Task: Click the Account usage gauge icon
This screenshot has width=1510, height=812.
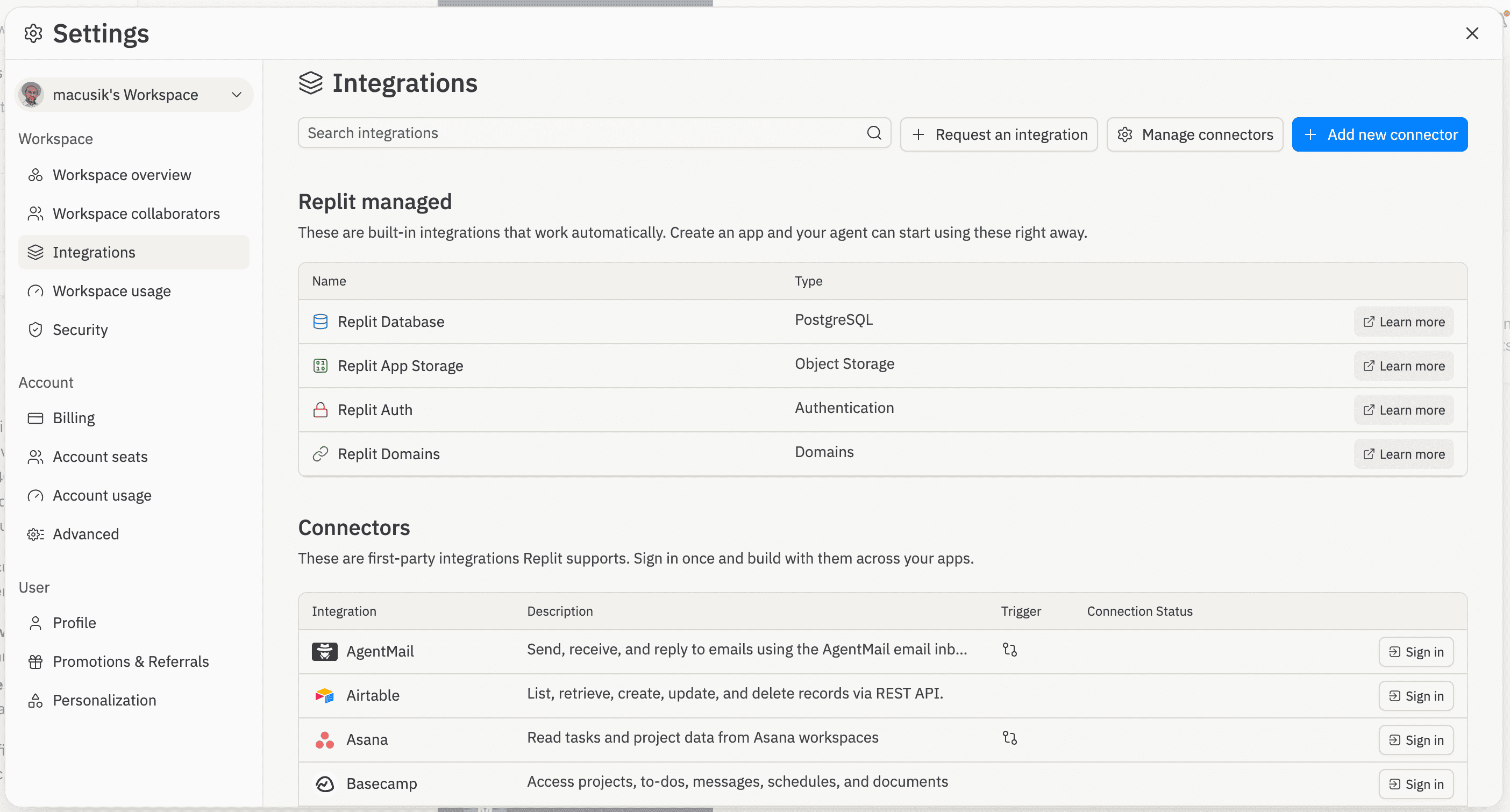Action: coord(35,495)
